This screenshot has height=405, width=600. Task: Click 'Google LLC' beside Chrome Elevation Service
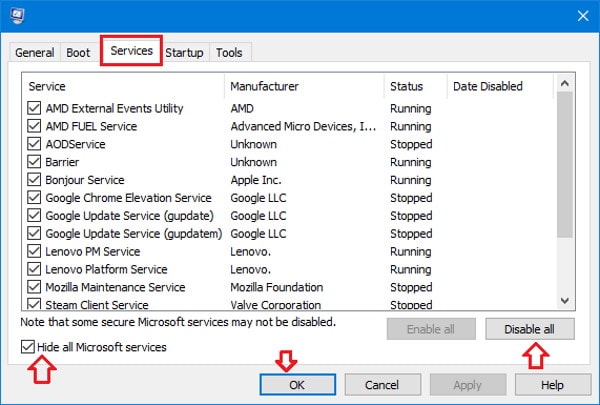(x=258, y=198)
